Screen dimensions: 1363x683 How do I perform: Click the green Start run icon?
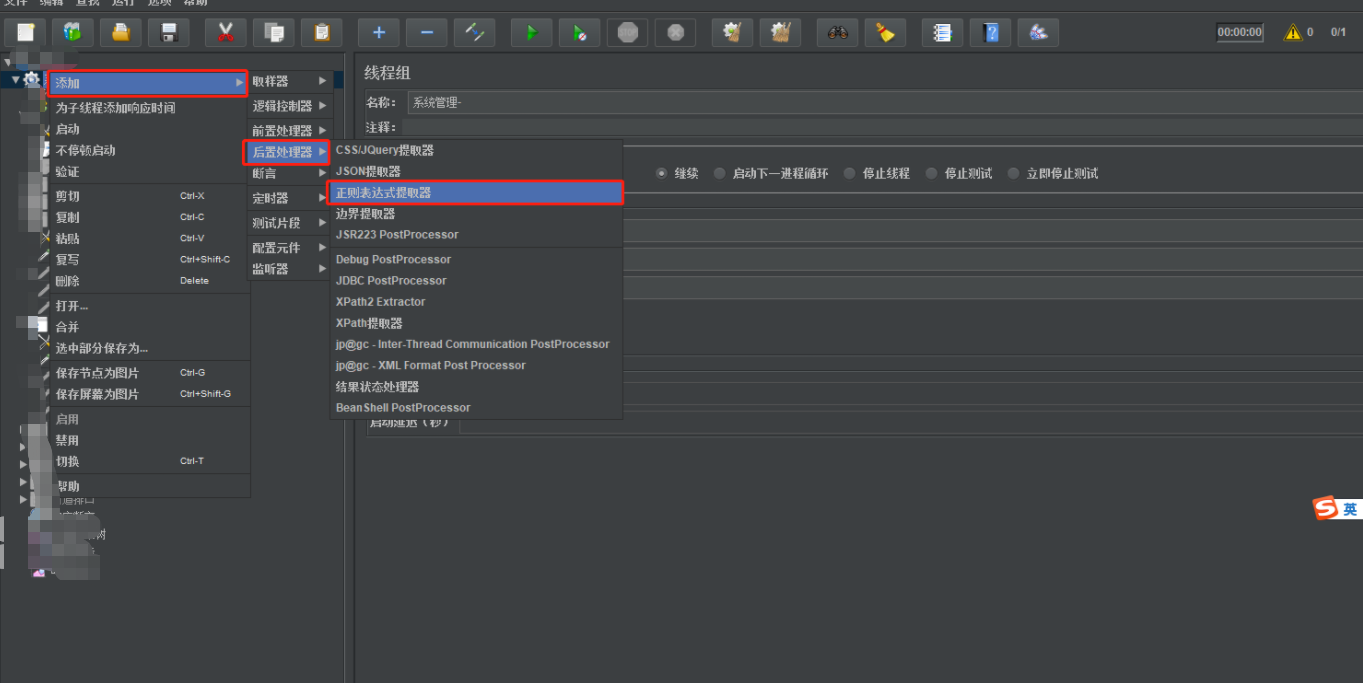pos(532,32)
